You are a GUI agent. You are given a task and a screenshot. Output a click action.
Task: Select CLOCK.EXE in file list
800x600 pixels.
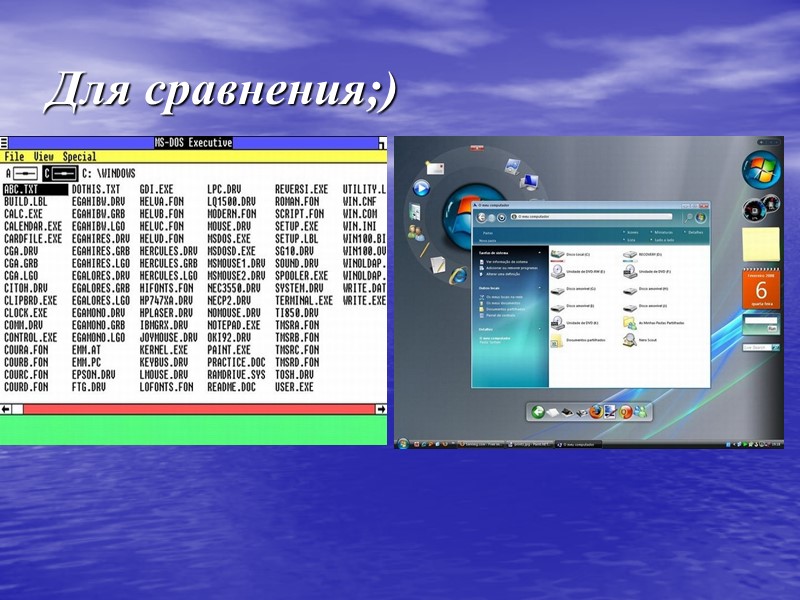point(26,313)
